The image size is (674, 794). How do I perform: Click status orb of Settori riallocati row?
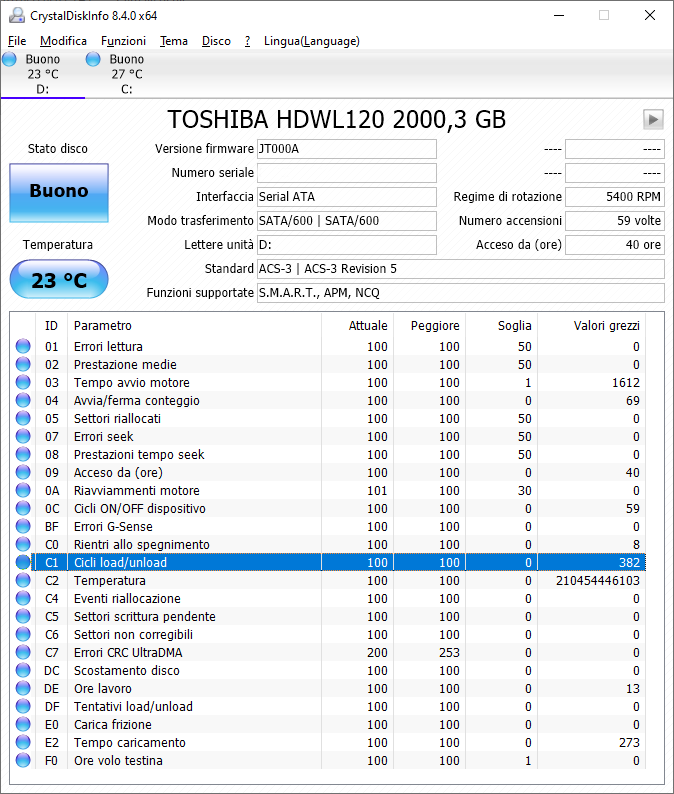[x=23, y=418]
